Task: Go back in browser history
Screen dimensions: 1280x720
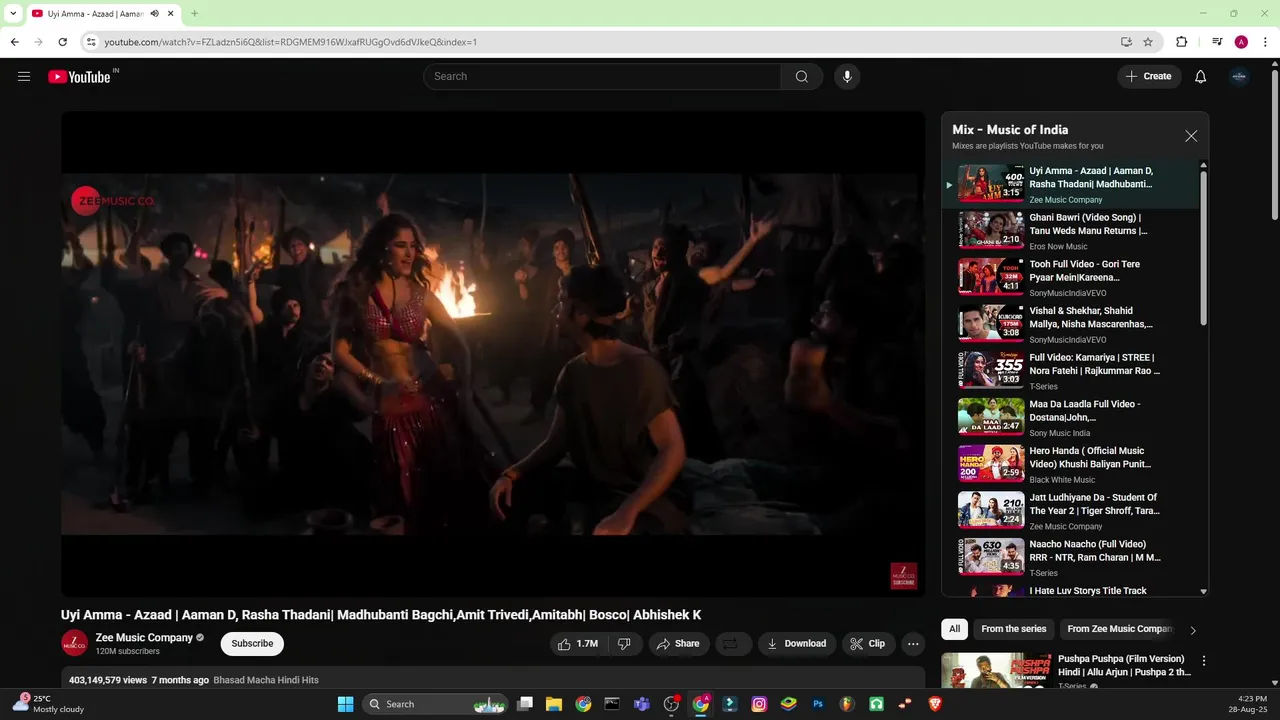Action: (14, 42)
